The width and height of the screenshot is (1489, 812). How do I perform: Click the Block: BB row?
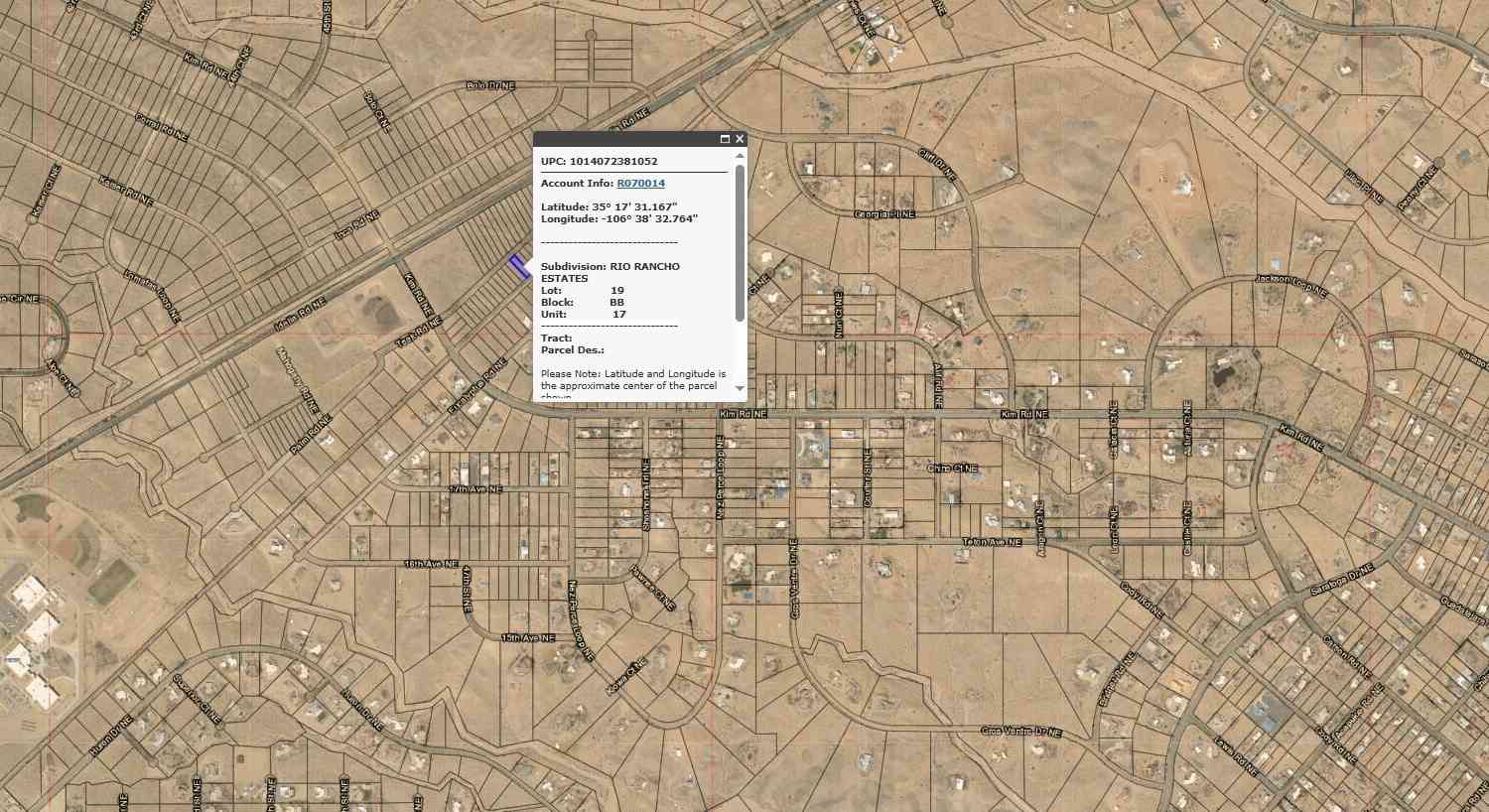583,303
